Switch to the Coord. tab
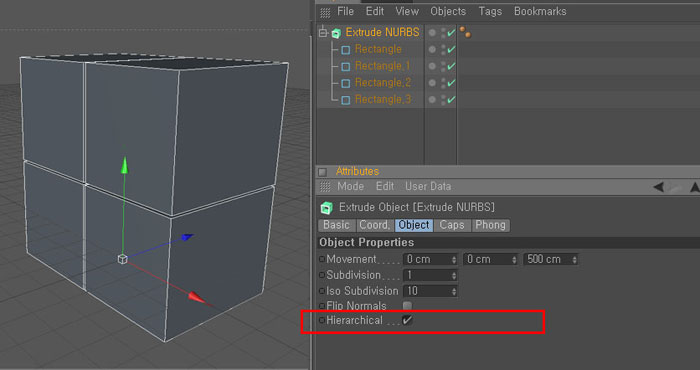Image resolution: width=700 pixels, height=370 pixels. (x=375, y=225)
